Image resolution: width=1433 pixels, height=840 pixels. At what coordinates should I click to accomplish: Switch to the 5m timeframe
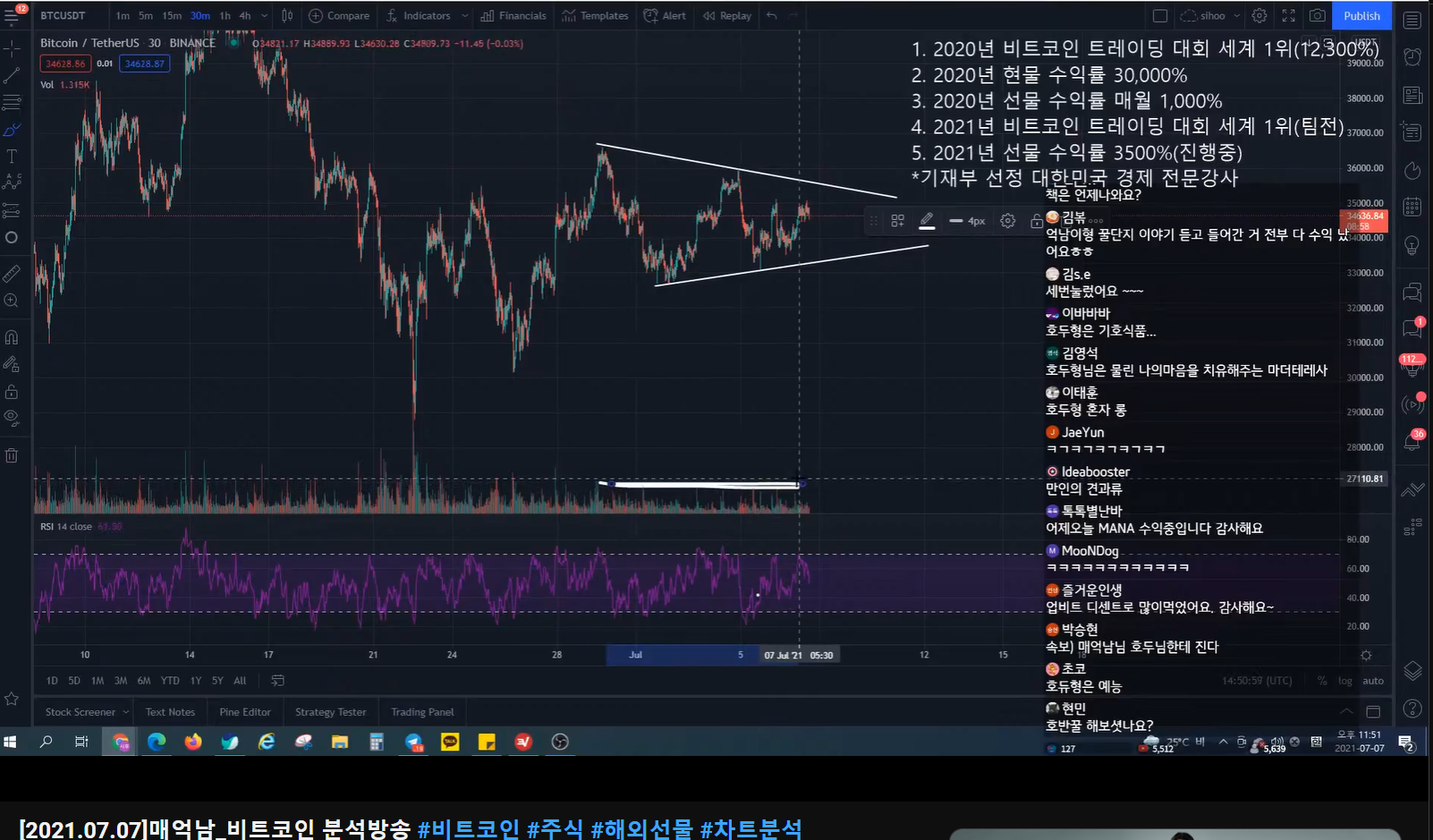click(146, 15)
